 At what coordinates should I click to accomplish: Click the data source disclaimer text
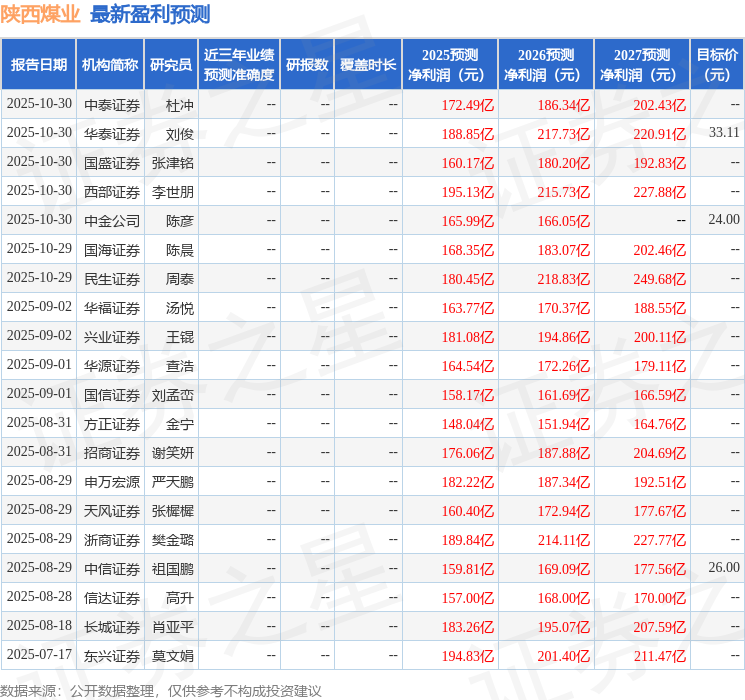point(161,690)
